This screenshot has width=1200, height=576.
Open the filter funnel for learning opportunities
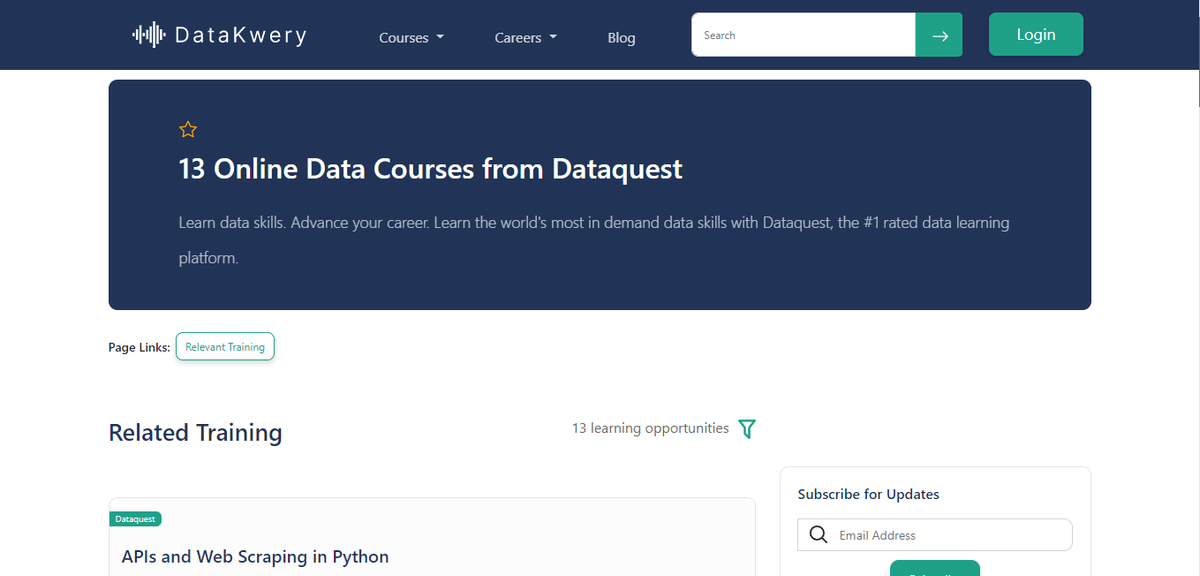point(747,429)
